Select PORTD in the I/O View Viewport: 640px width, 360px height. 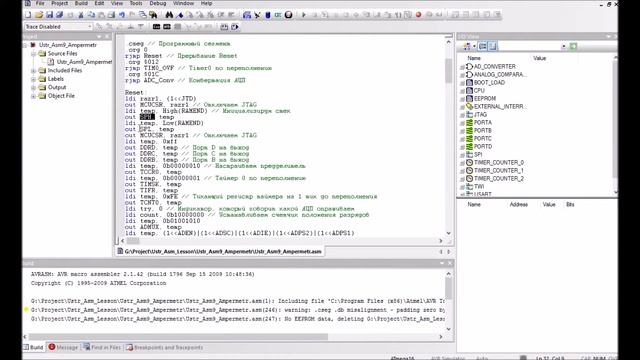tap(483, 147)
